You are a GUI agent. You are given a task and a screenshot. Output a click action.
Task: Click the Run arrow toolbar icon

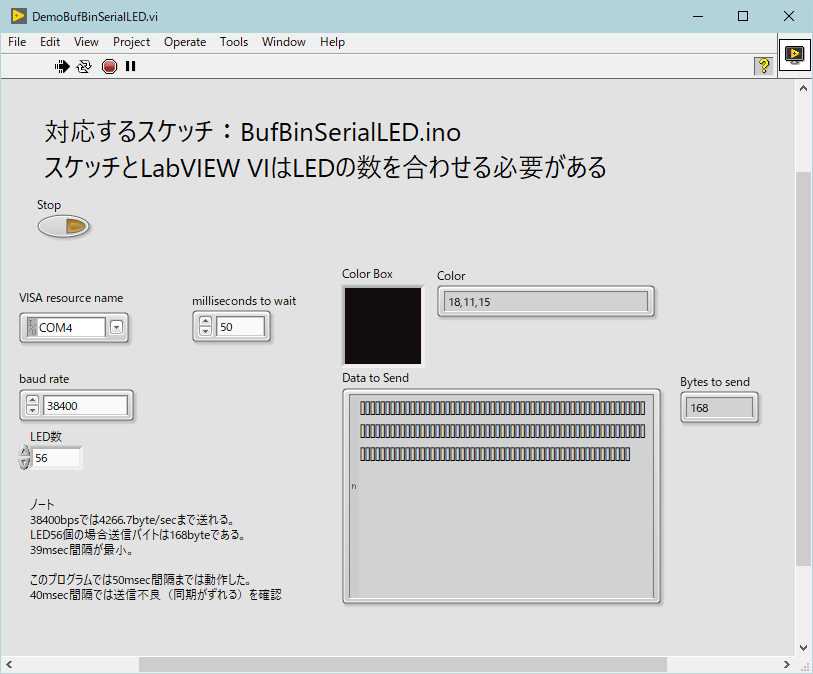(x=62, y=66)
